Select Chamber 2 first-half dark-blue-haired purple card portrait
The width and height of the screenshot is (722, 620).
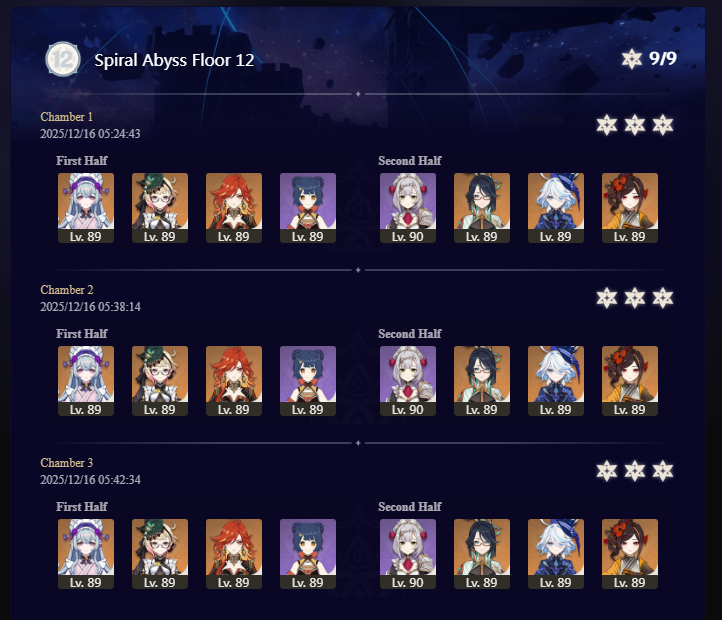pos(308,381)
